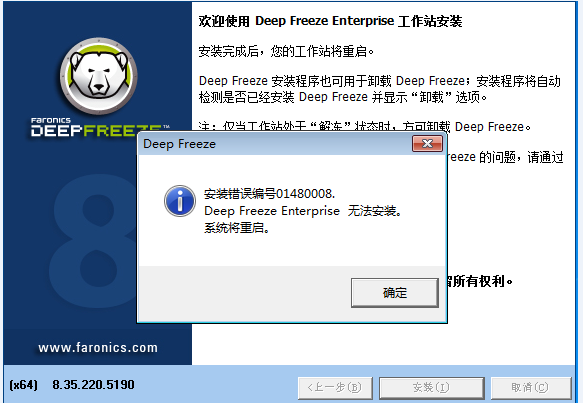Click the 所有权利 copyright text
583x403 pixels.
click(480, 281)
